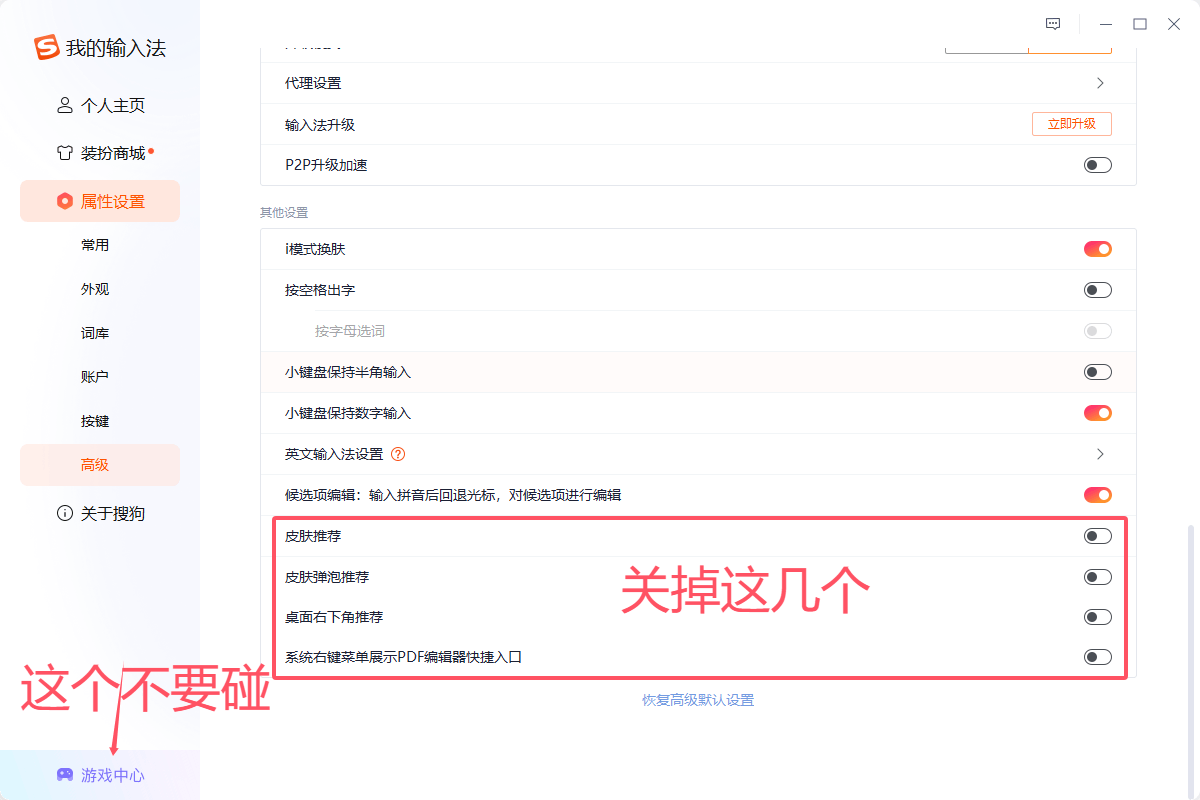Maximize the settings window
This screenshot has width=1200, height=800.
click(x=1140, y=24)
